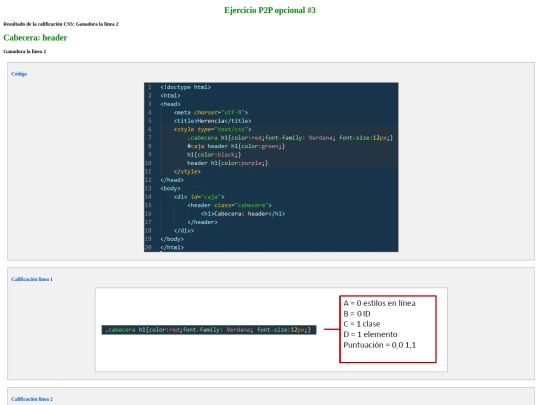Click the '<style type="text/css">' code line

click(x=212, y=129)
